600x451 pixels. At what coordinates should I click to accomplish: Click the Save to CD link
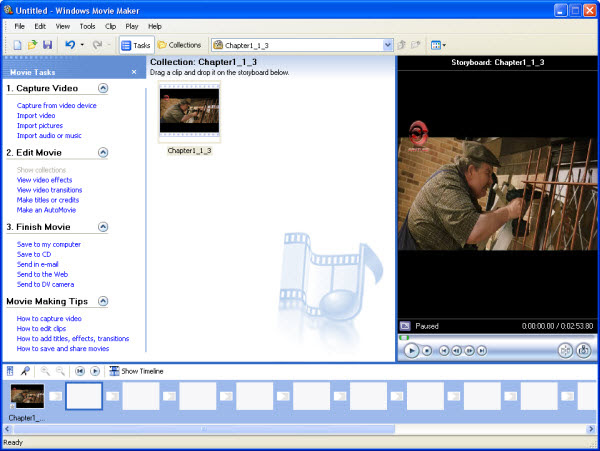34,254
